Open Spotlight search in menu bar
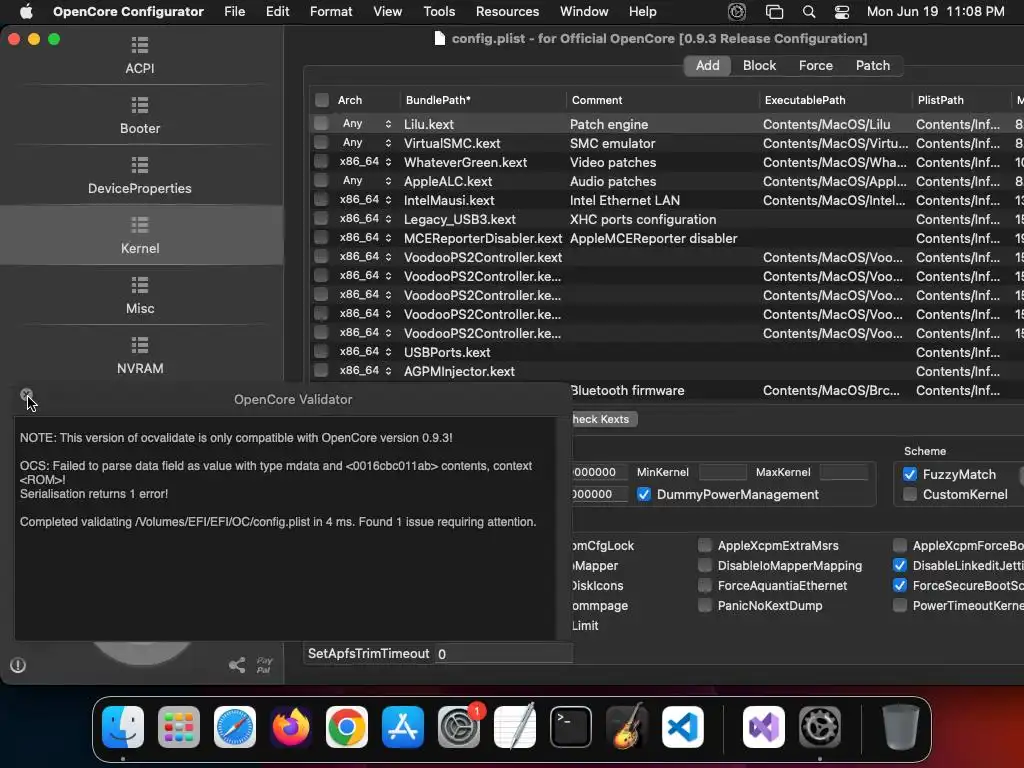The width and height of the screenshot is (1024, 768). [808, 12]
